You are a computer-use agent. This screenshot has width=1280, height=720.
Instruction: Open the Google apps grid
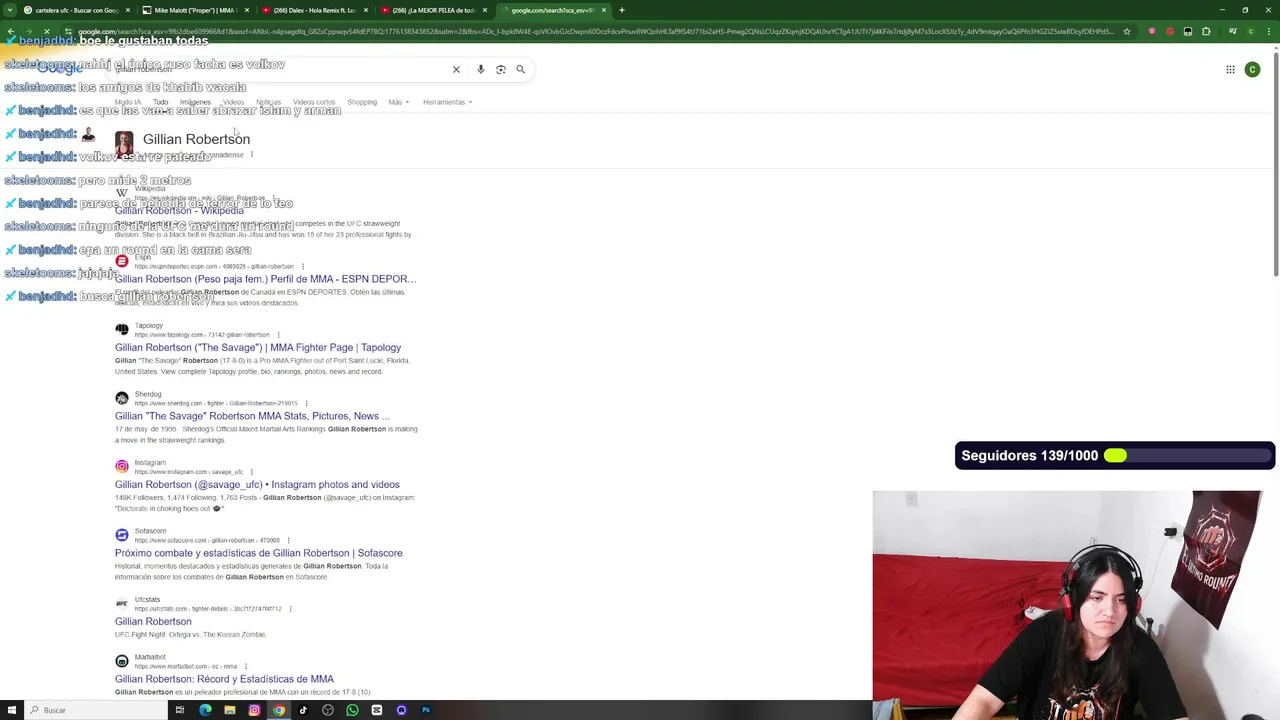pos(1230,69)
